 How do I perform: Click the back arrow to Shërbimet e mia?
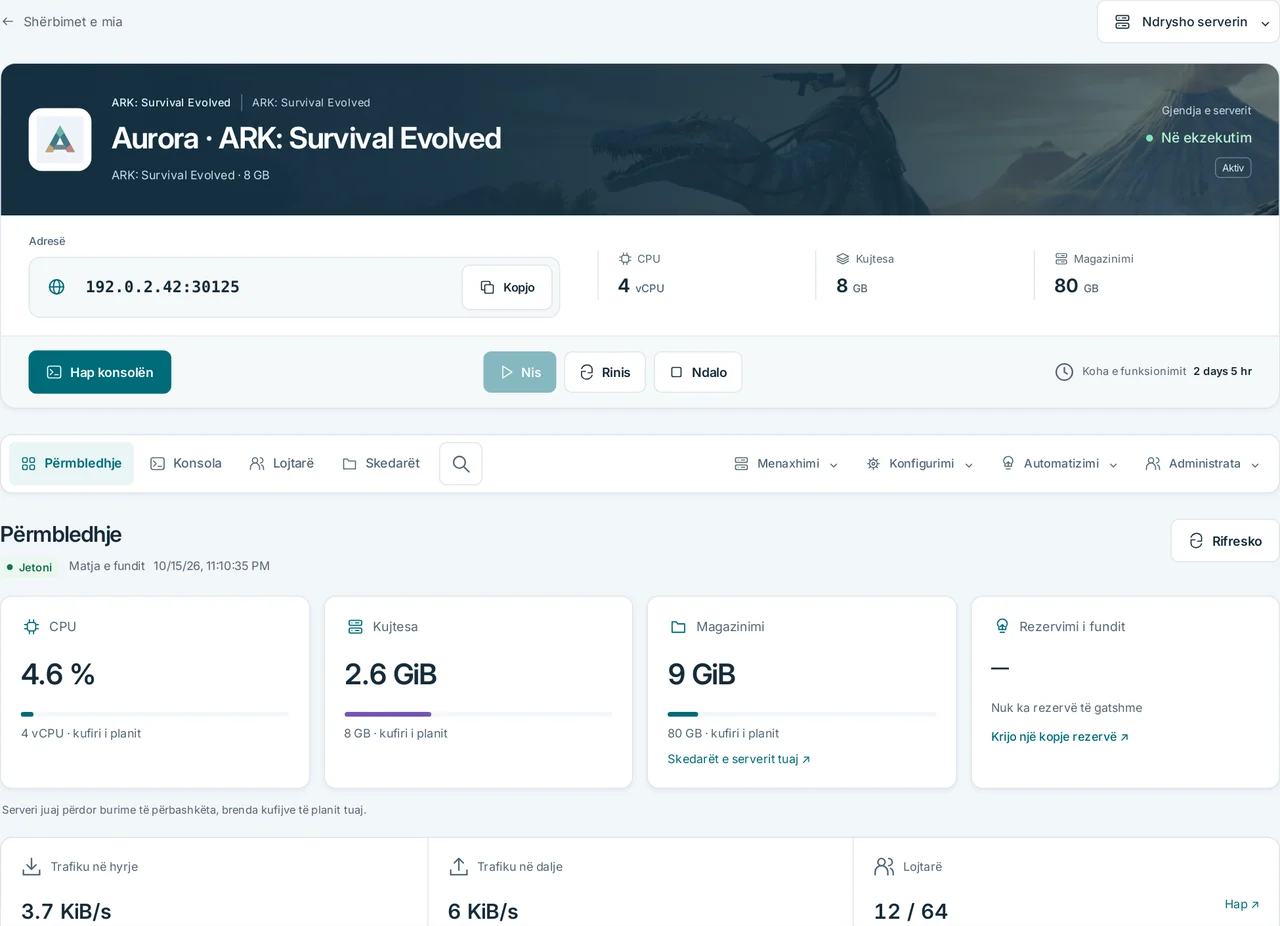coord(8,21)
